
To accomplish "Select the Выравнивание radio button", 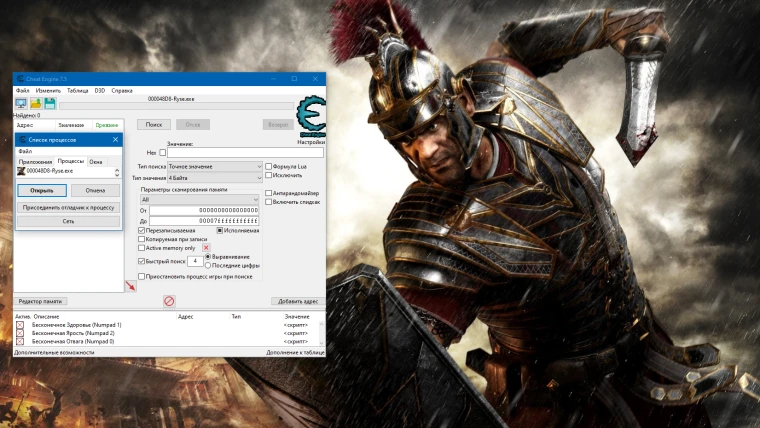I will pyautogui.click(x=208, y=256).
